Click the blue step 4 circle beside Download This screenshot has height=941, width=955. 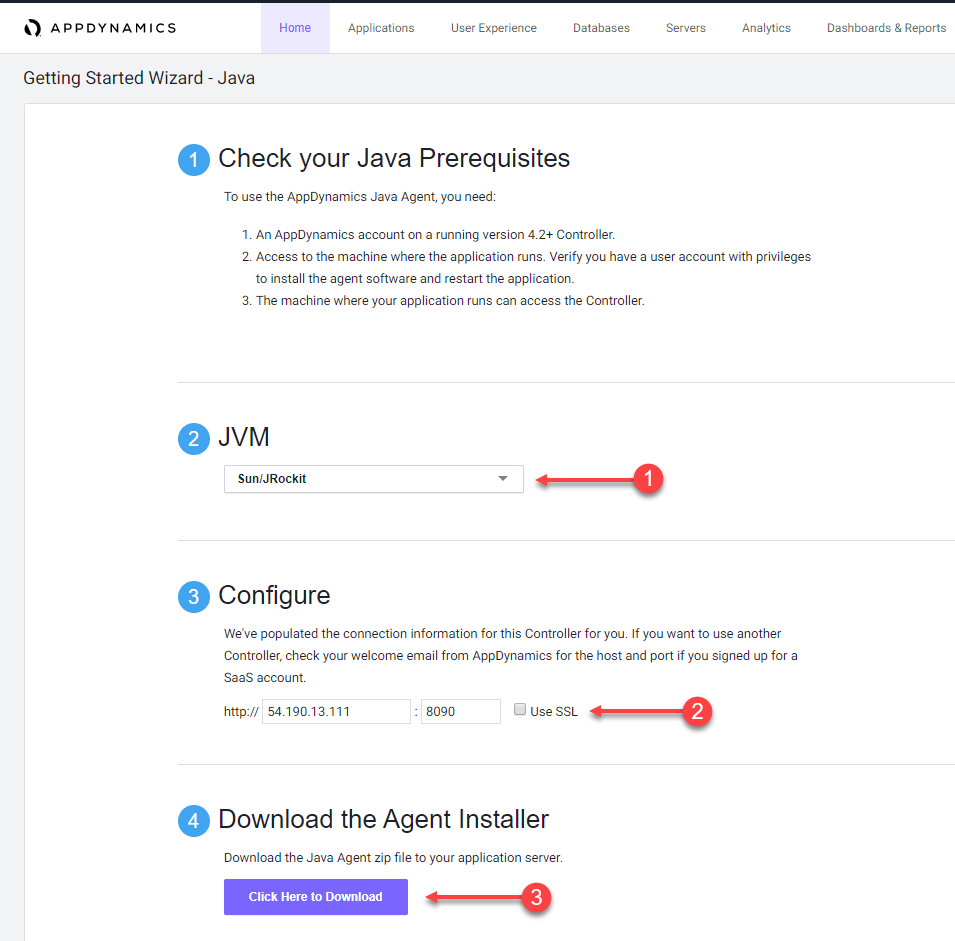194,821
